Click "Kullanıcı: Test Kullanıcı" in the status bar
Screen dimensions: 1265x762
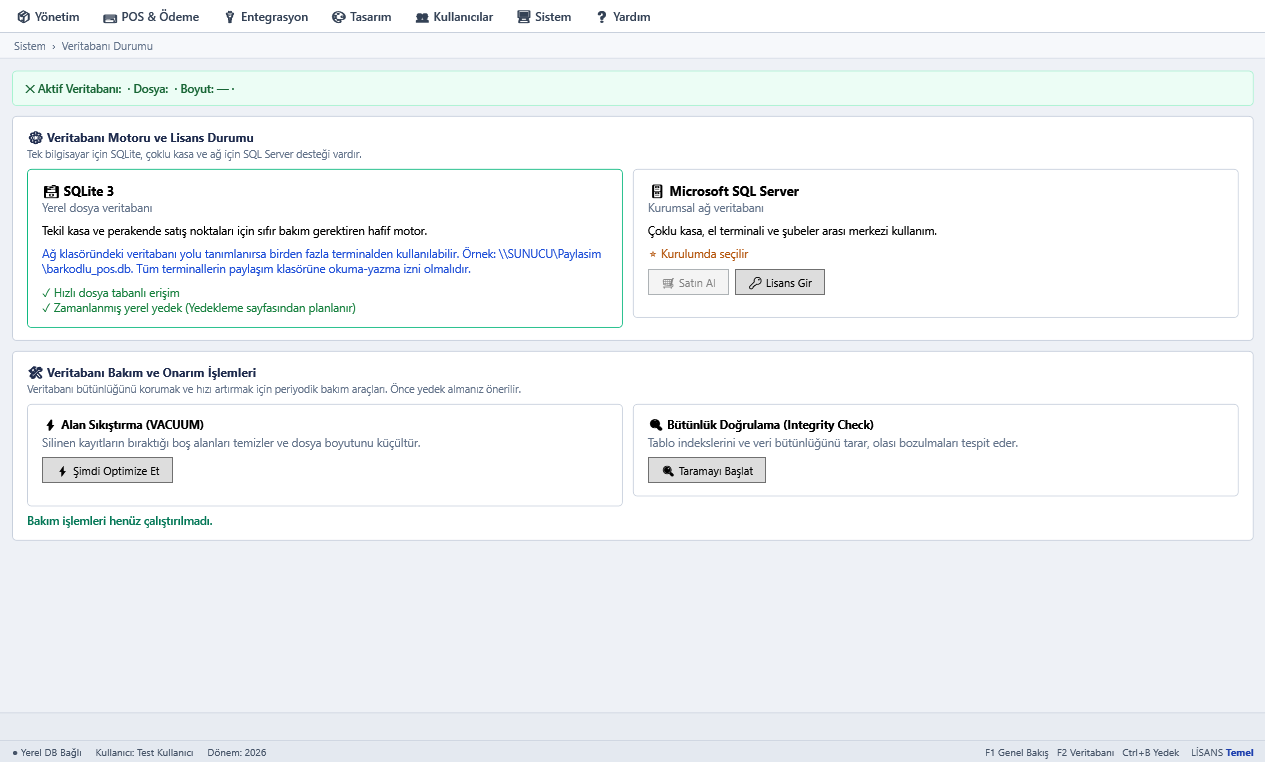click(x=144, y=752)
